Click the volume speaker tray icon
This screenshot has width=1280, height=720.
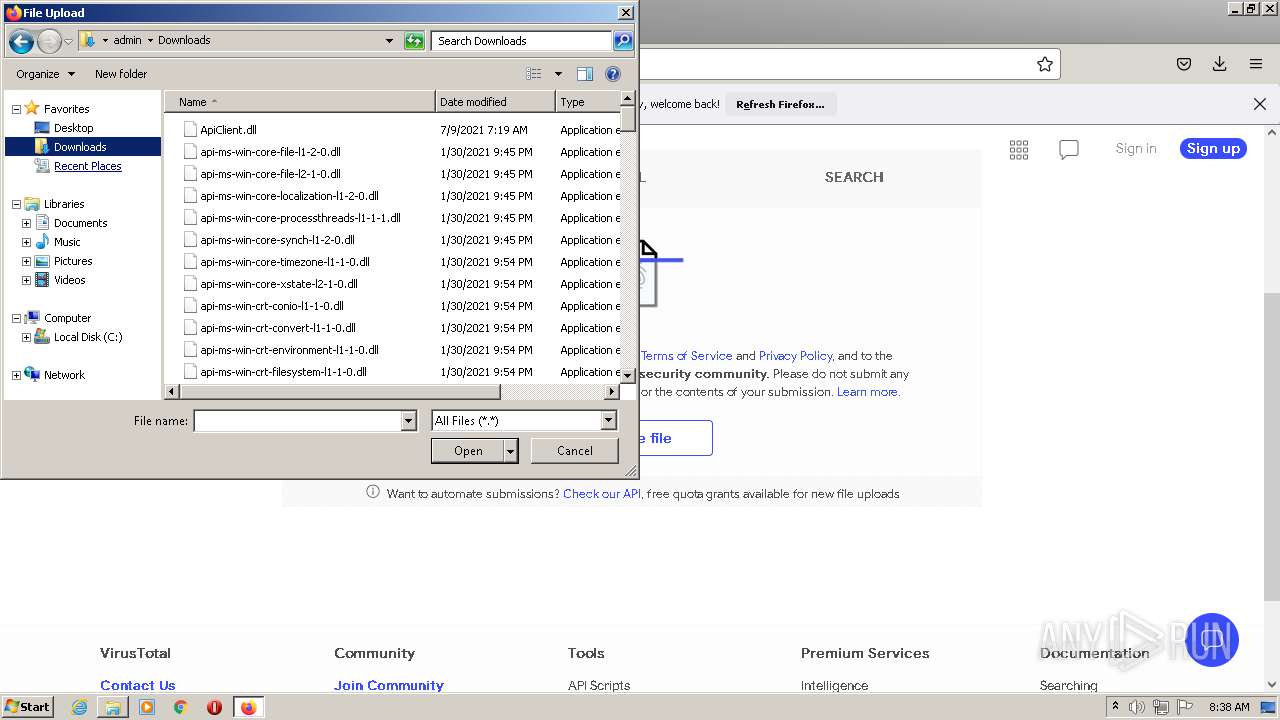1137,707
